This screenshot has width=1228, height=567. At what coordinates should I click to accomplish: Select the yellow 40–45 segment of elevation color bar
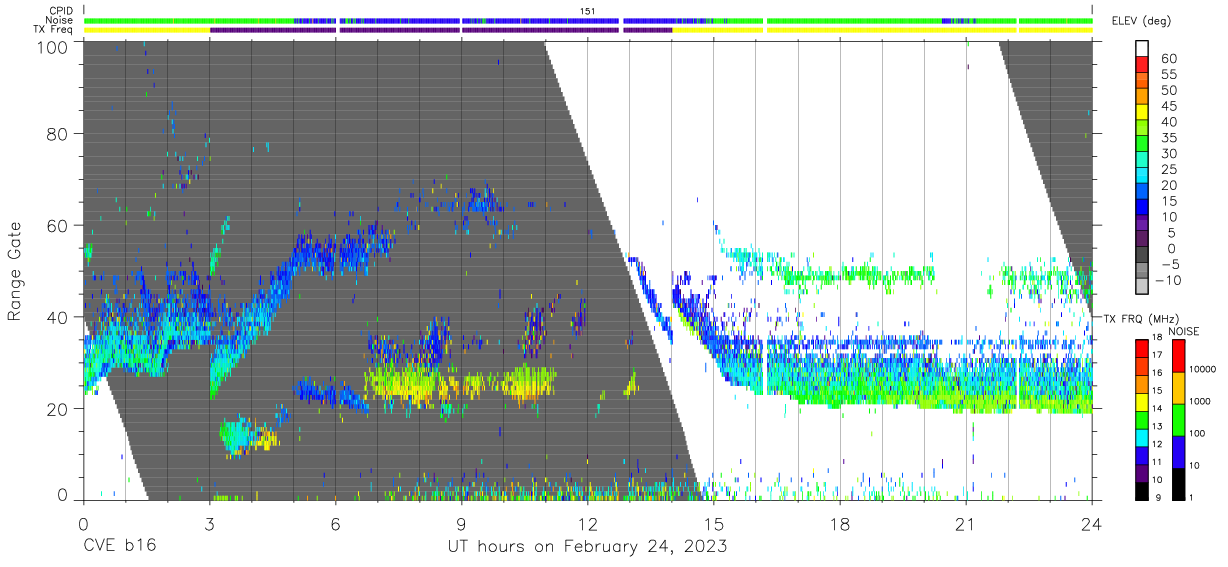coord(1143,114)
